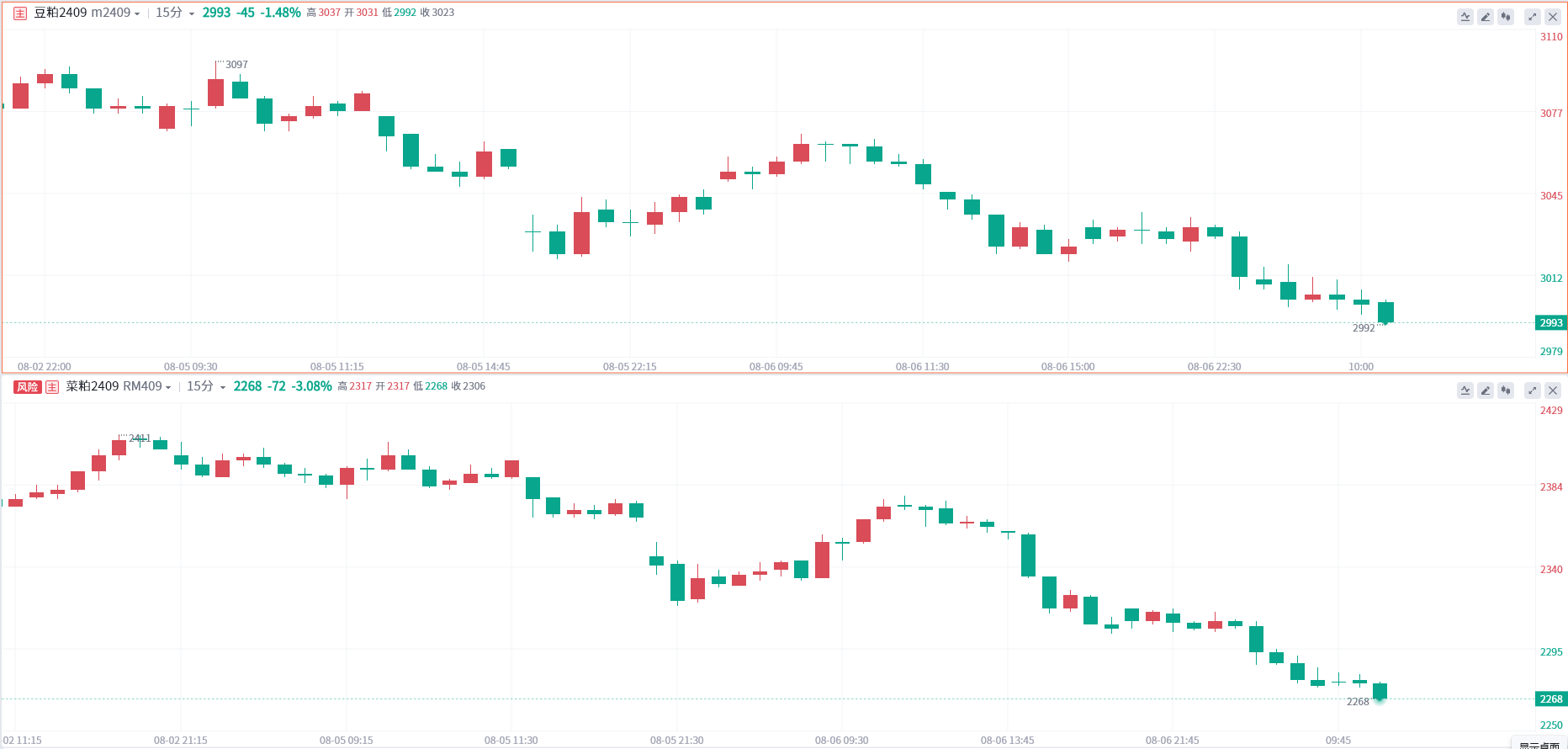Open indicator settings on the 菜粕2409 chart
The image size is (1568, 749).
point(1465,390)
